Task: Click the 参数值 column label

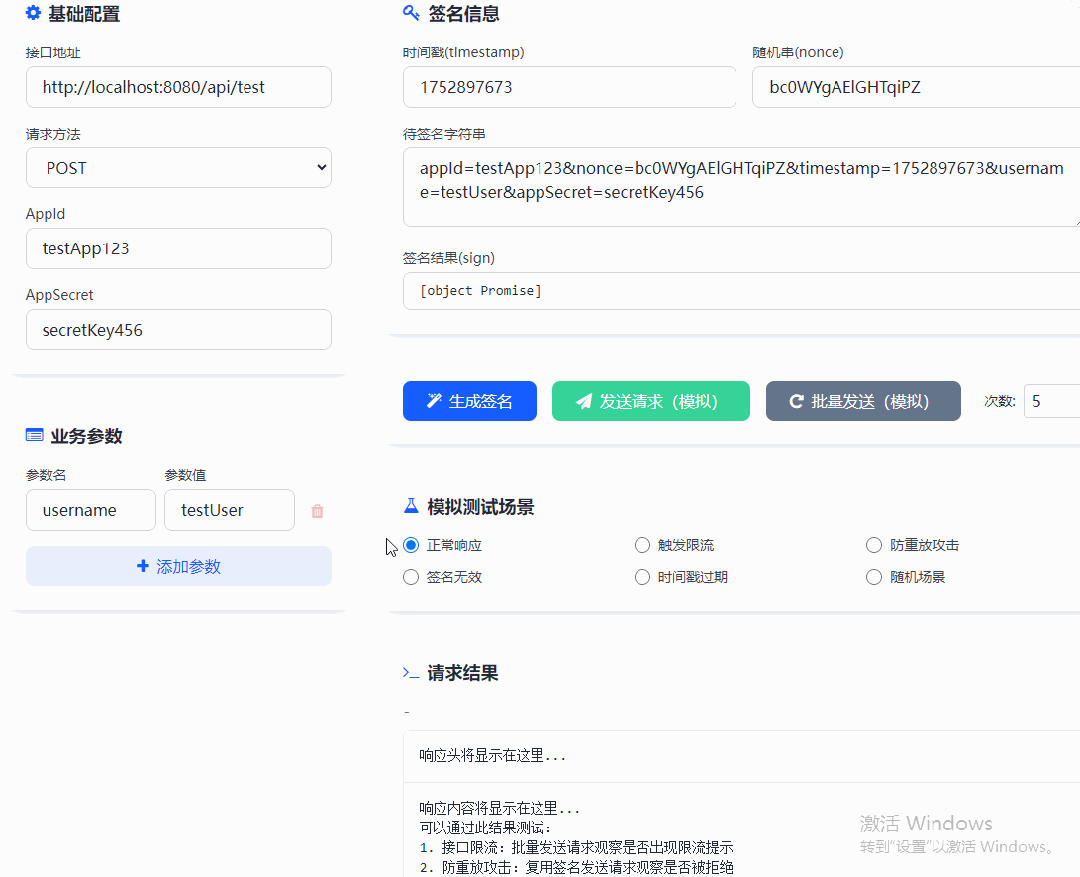Action: pyautogui.click(x=185, y=475)
